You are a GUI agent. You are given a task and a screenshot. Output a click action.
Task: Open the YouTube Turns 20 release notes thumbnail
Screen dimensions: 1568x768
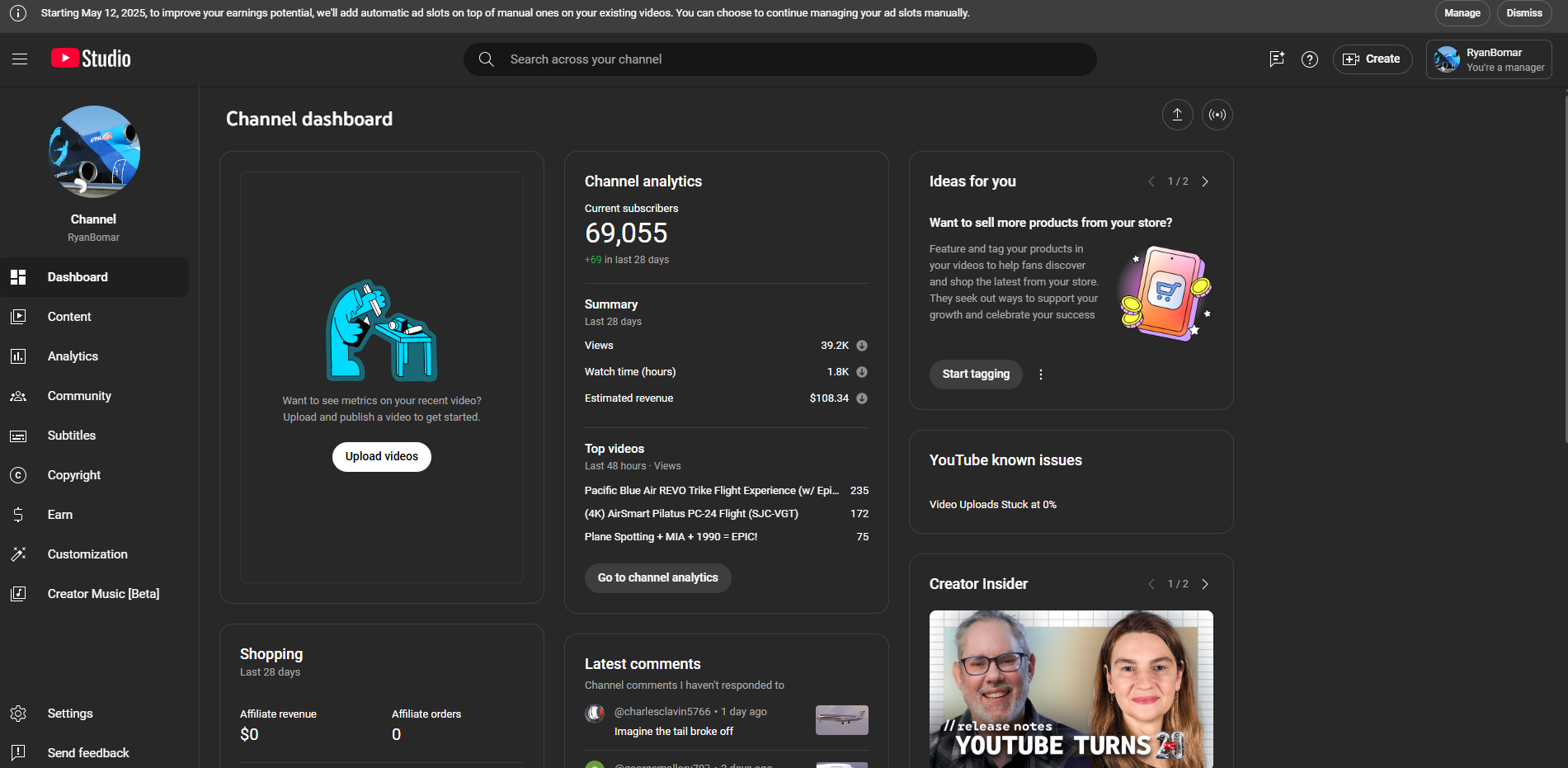pos(1071,690)
